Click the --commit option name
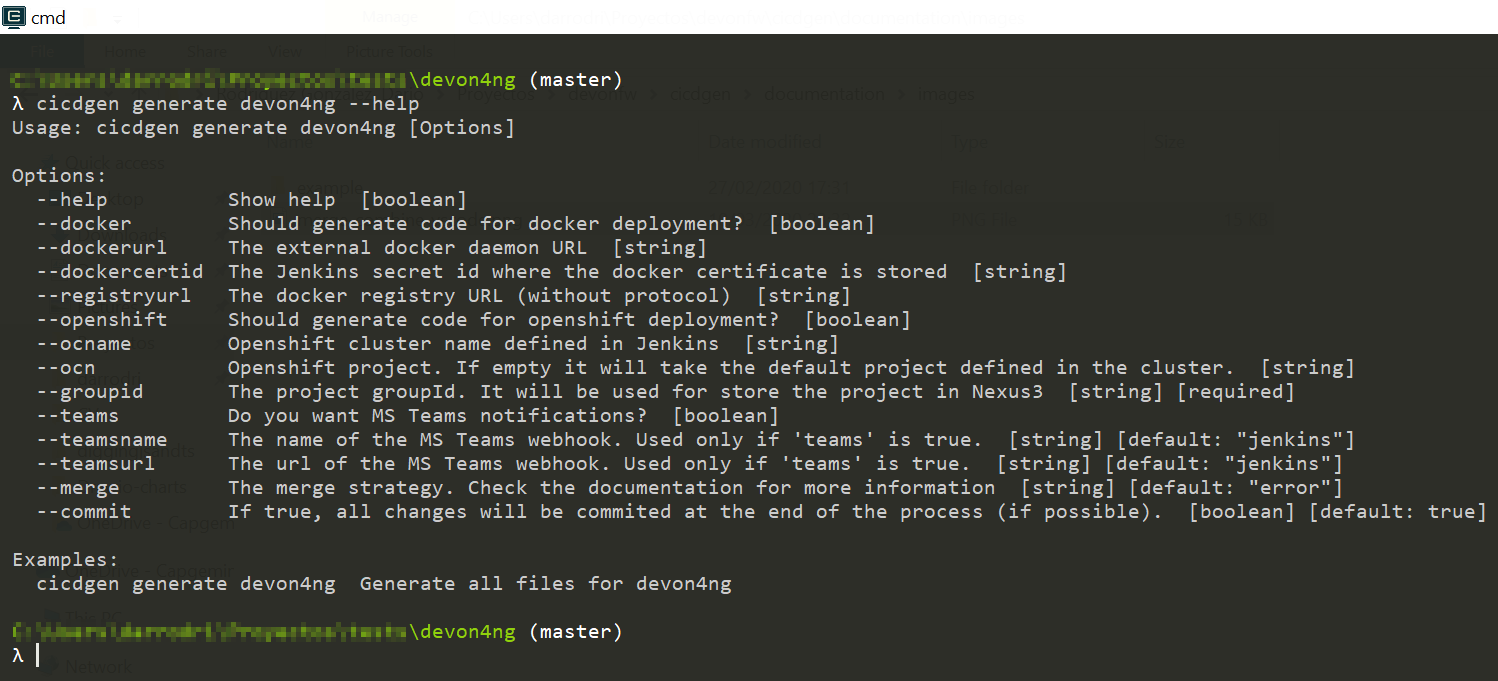Image resolution: width=1498 pixels, height=681 pixels. point(83,512)
